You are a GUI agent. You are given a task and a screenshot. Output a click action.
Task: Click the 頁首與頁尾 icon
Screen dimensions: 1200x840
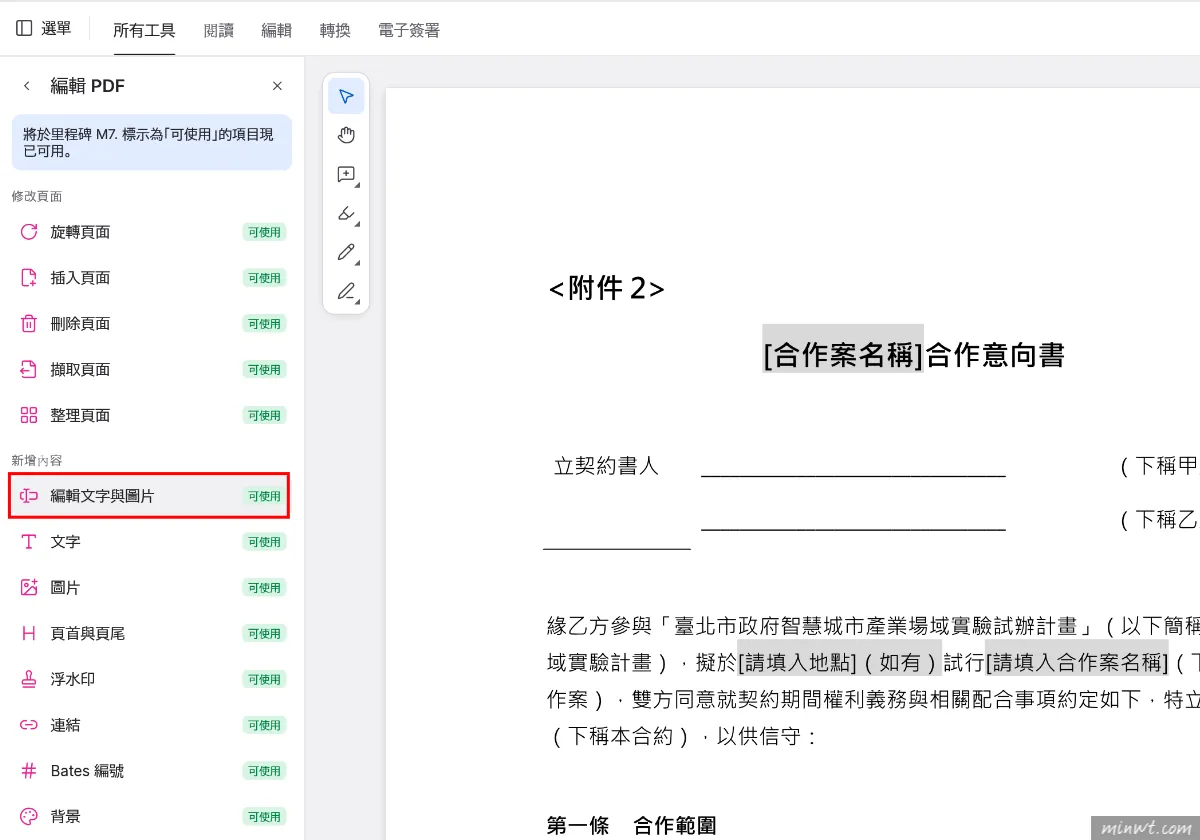[x=29, y=633]
